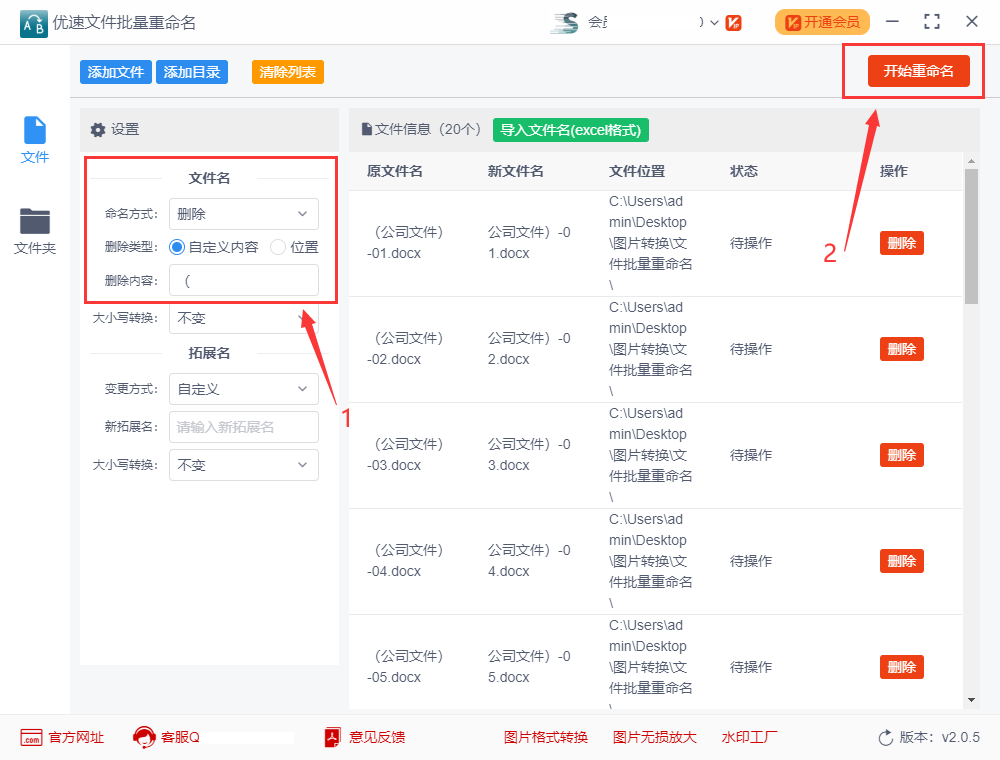Viewport: 1000px width, 760px height.
Task: Delete the -02.docx row with 删除
Action: (x=902, y=349)
